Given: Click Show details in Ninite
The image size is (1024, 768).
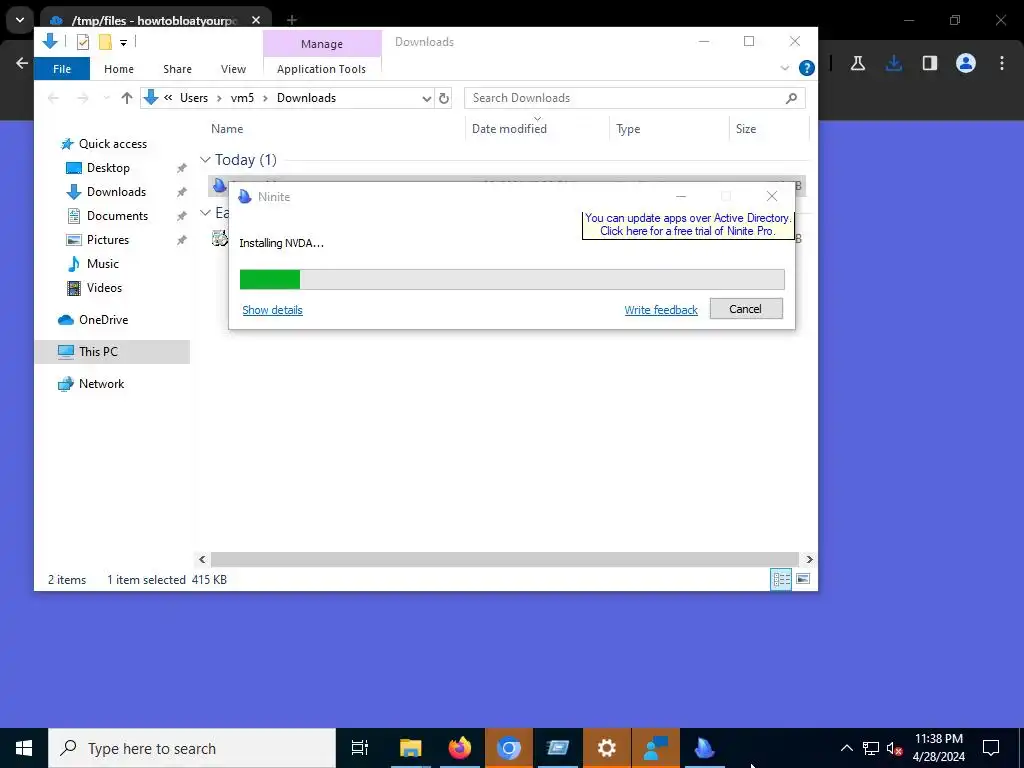Looking at the screenshot, I should click(272, 310).
